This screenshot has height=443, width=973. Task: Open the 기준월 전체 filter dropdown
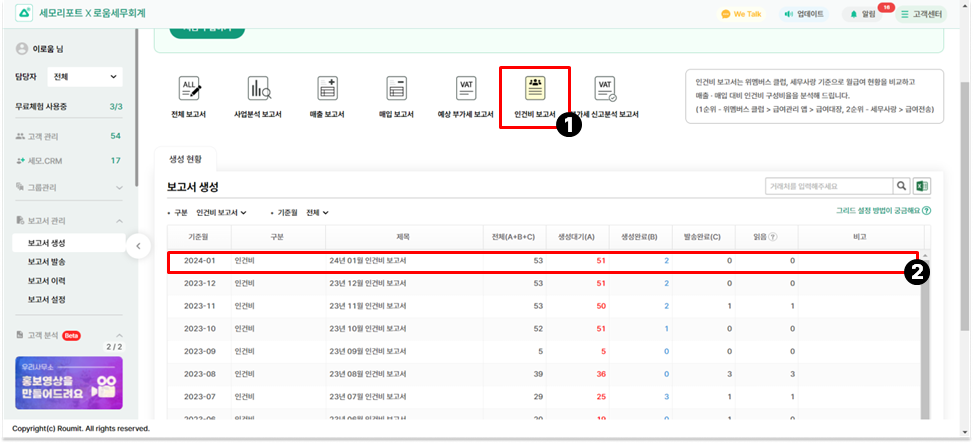tap(317, 212)
